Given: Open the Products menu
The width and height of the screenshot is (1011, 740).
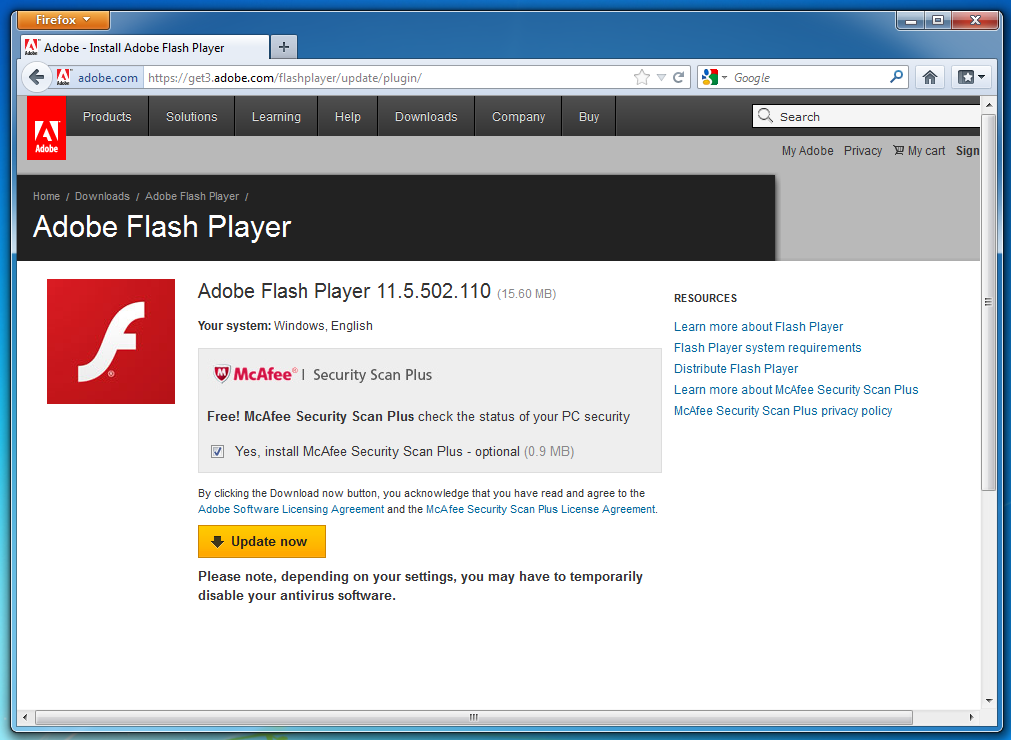Looking at the screenshot, I should tap(107, 117).
